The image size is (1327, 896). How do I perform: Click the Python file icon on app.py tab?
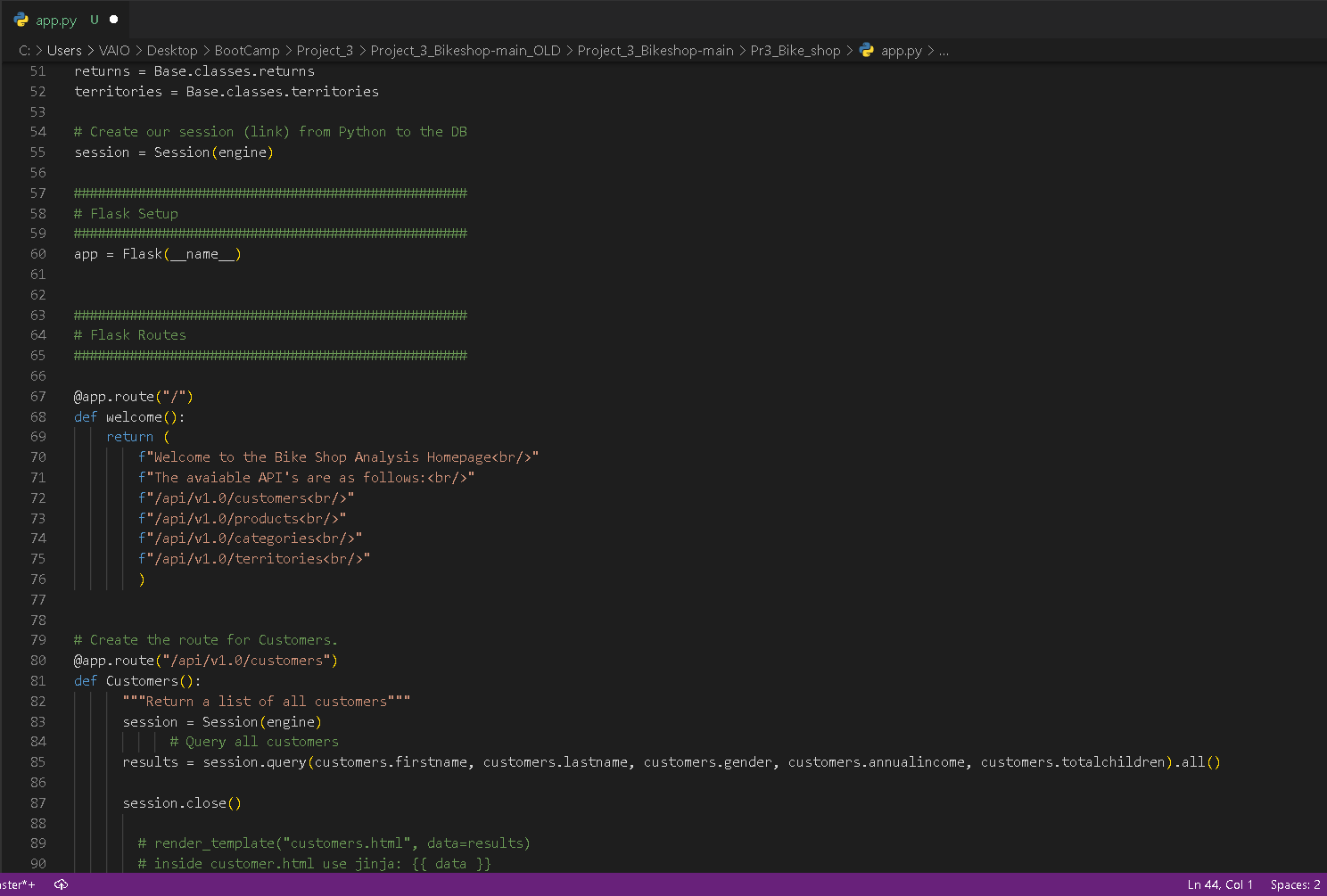21,20
